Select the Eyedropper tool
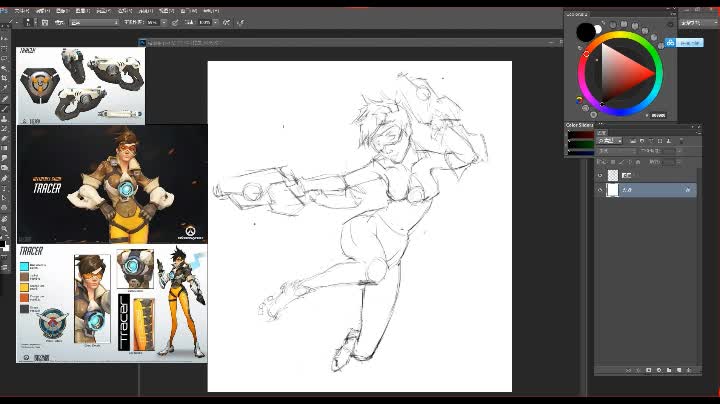720x404 pixels. (x=6, y=88)
